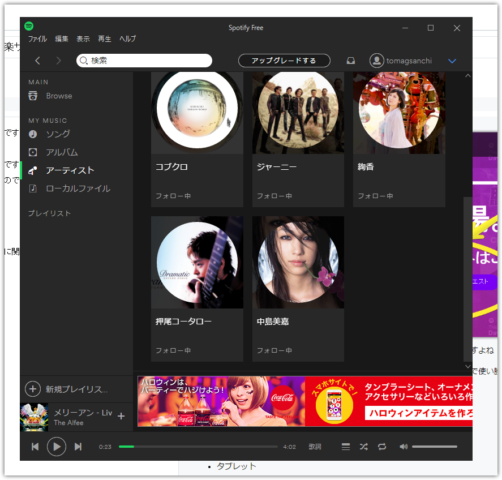502x480 pixels.
Task: Click フォロー中 under 押尾コータロー
Action: [x=173, y=350]
